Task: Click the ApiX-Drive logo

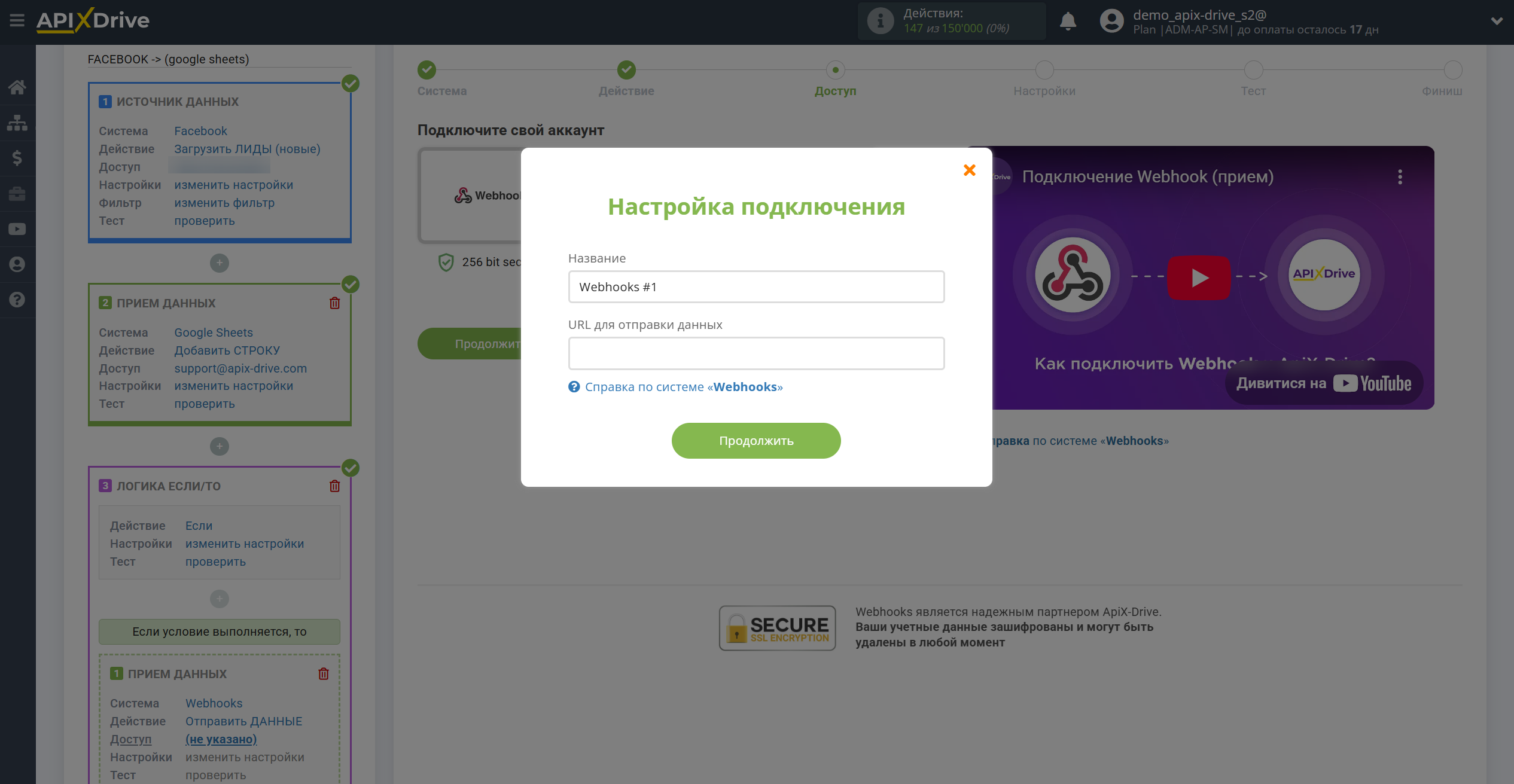Action: [93, 20]
